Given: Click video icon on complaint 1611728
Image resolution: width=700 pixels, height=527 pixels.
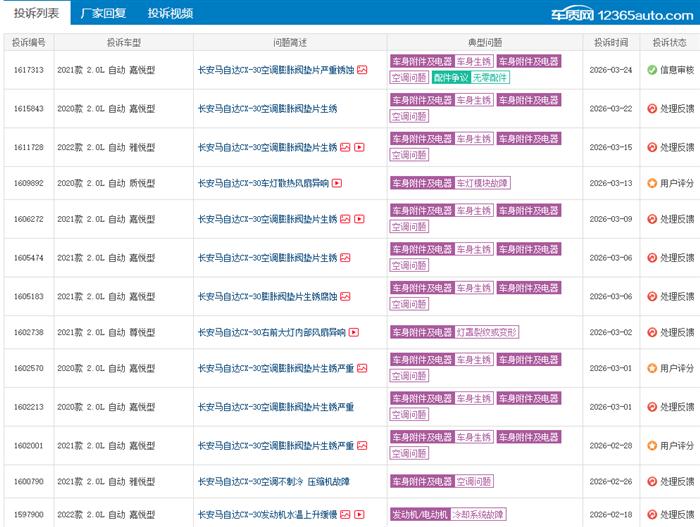Looking at the screenshot, I should [360, 147].
